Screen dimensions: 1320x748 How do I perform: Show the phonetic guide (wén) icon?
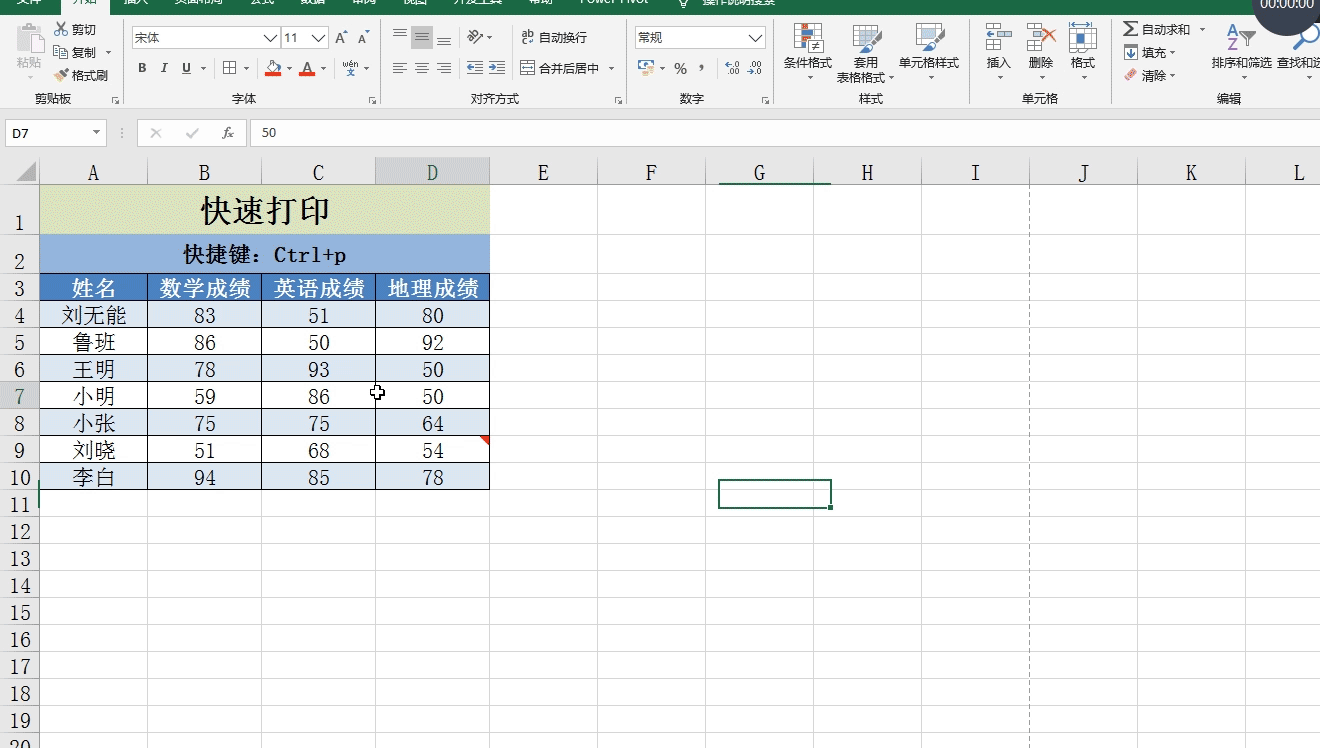pyautogui.click(x=350, y=68)
